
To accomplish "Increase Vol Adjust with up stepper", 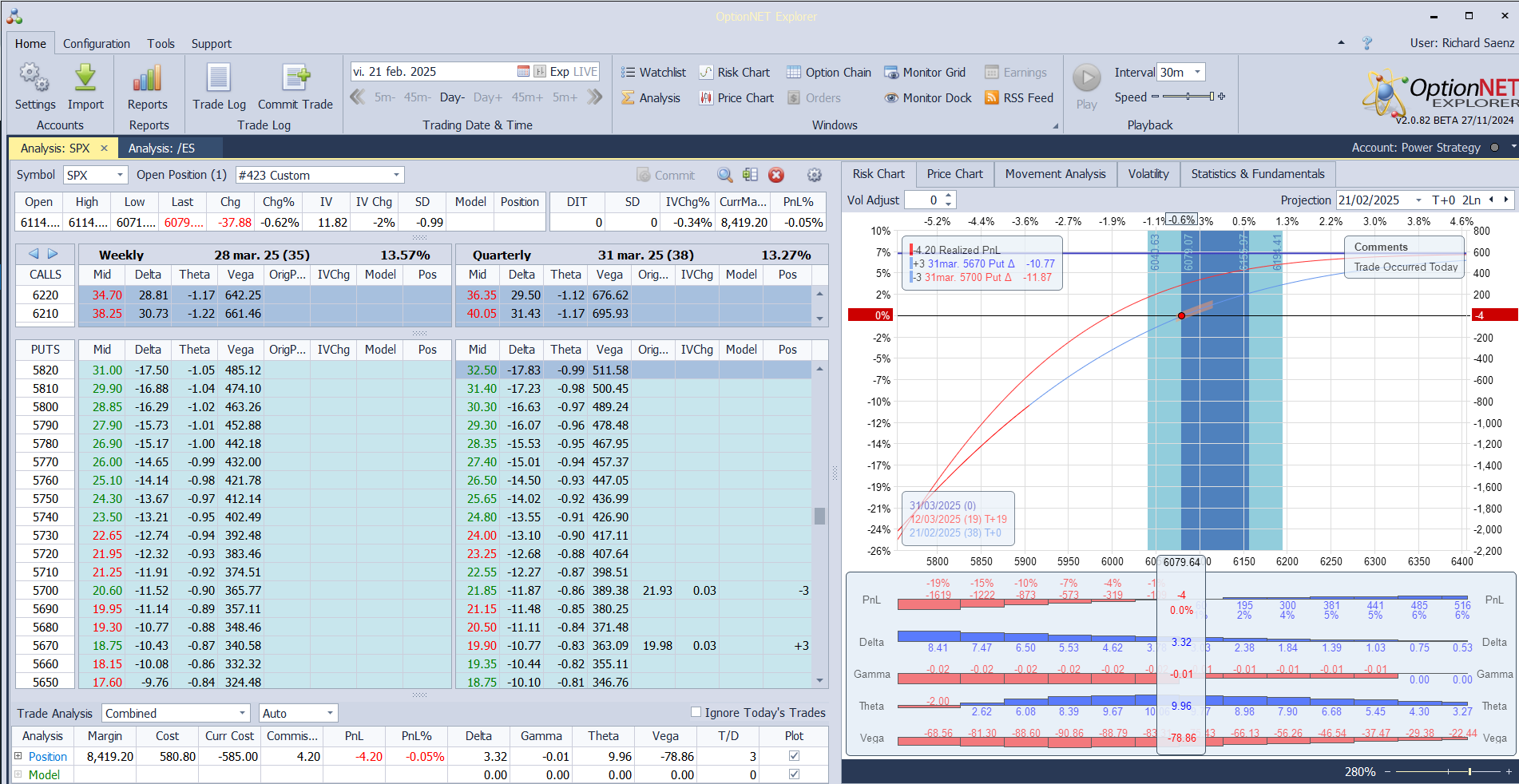I will pos(949,196).
